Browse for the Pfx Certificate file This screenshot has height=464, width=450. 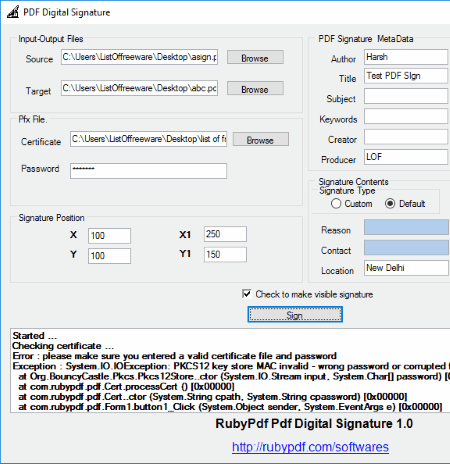pos(261,139)
